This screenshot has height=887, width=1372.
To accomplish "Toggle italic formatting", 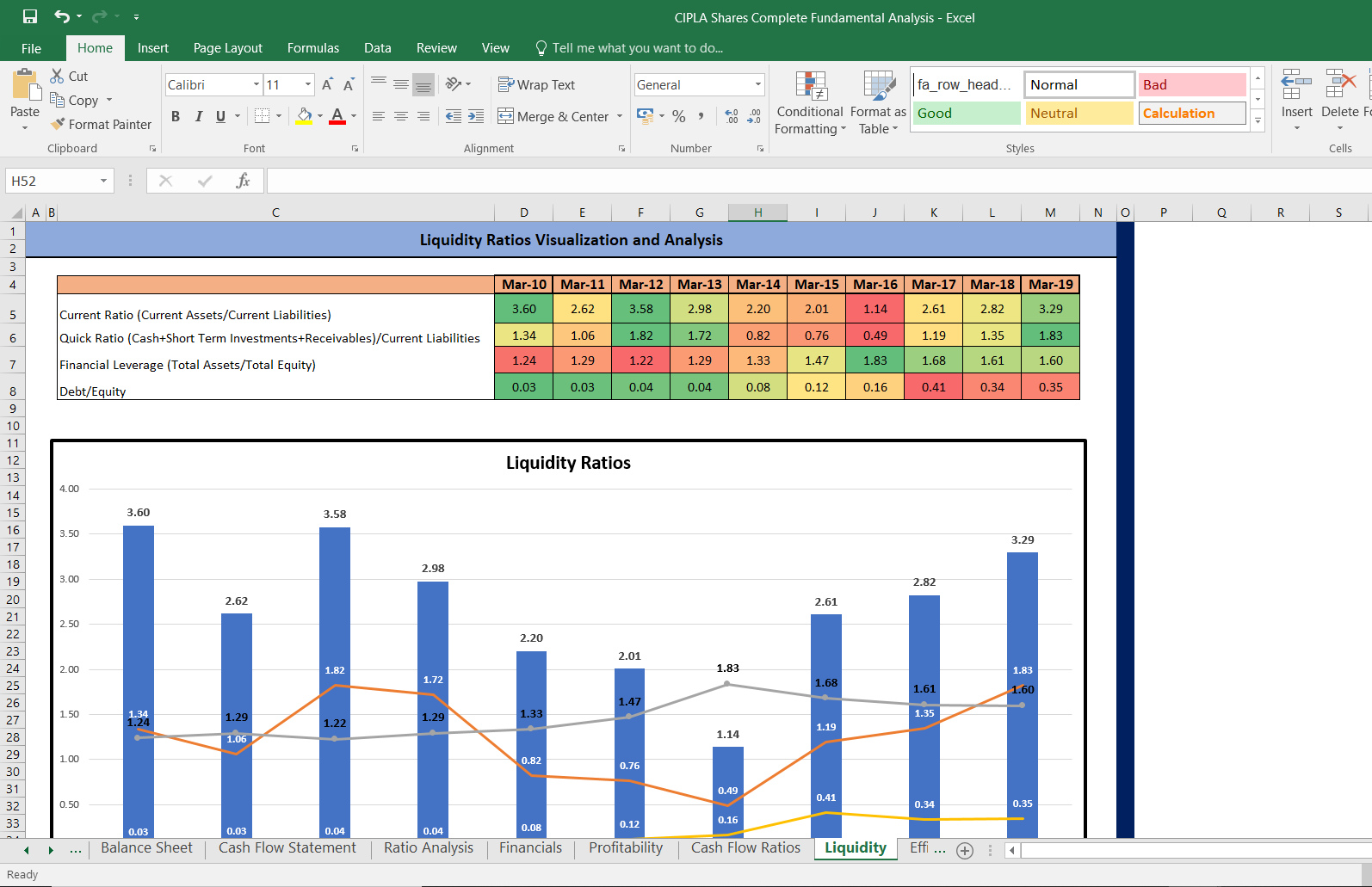I will pos(198,116).
